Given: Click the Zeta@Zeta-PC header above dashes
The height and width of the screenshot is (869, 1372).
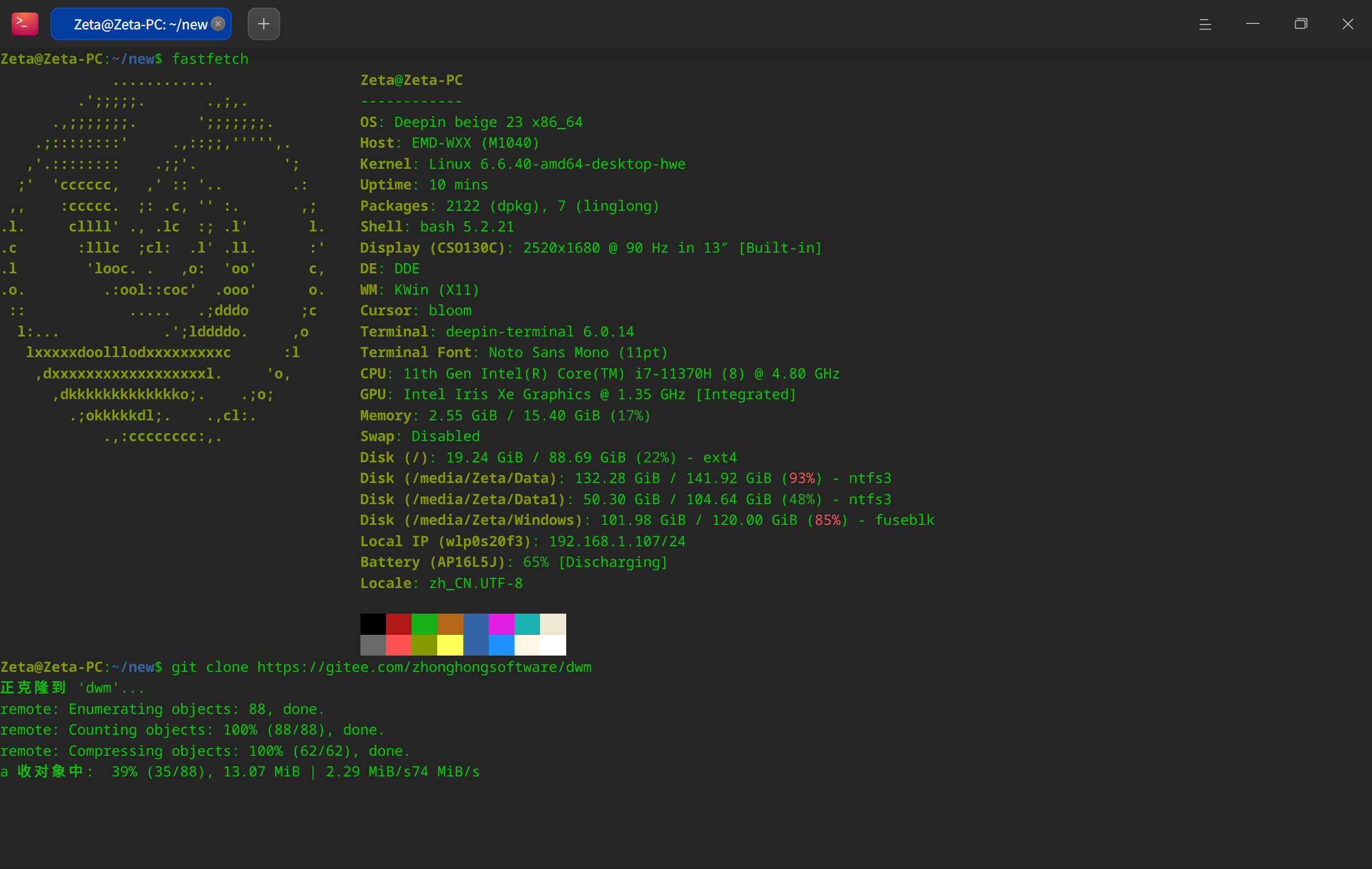Looking at the screenshot, I should tap(412, 81).
